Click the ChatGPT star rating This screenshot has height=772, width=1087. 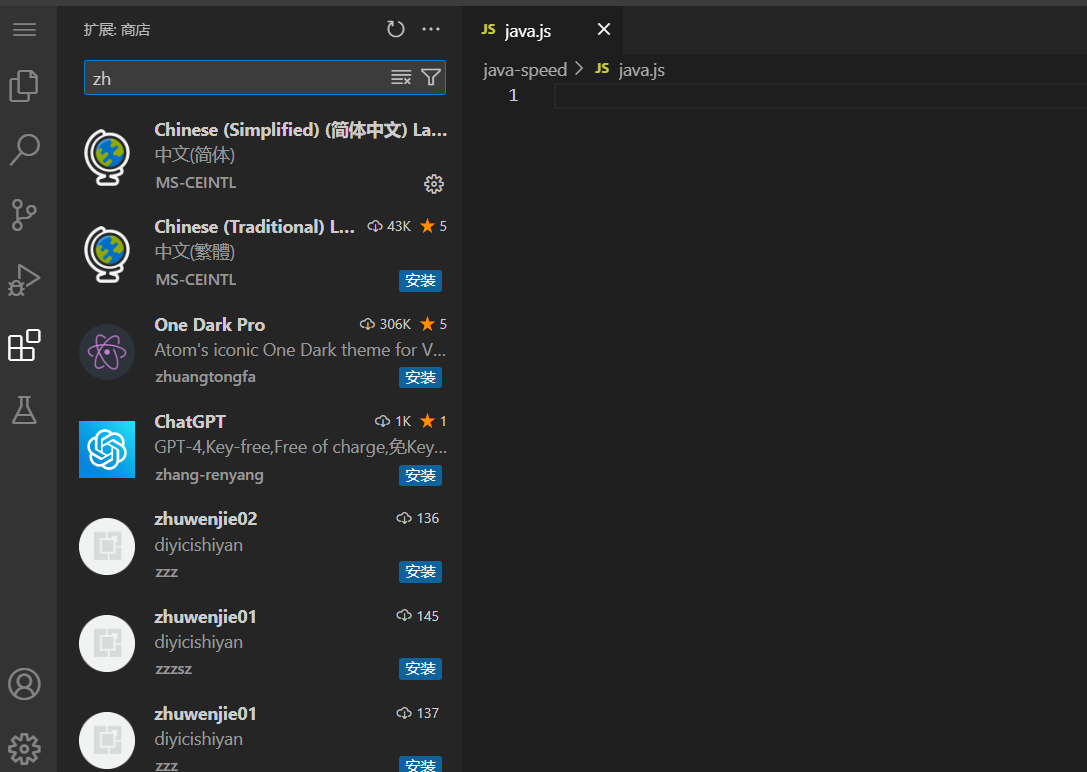pos(433,421)
